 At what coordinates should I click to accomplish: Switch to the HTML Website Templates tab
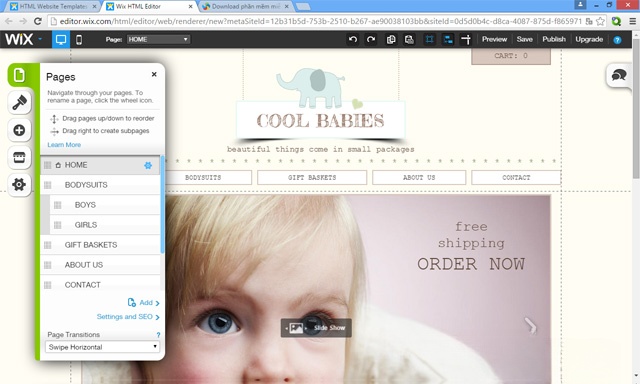tap(53, 7)
